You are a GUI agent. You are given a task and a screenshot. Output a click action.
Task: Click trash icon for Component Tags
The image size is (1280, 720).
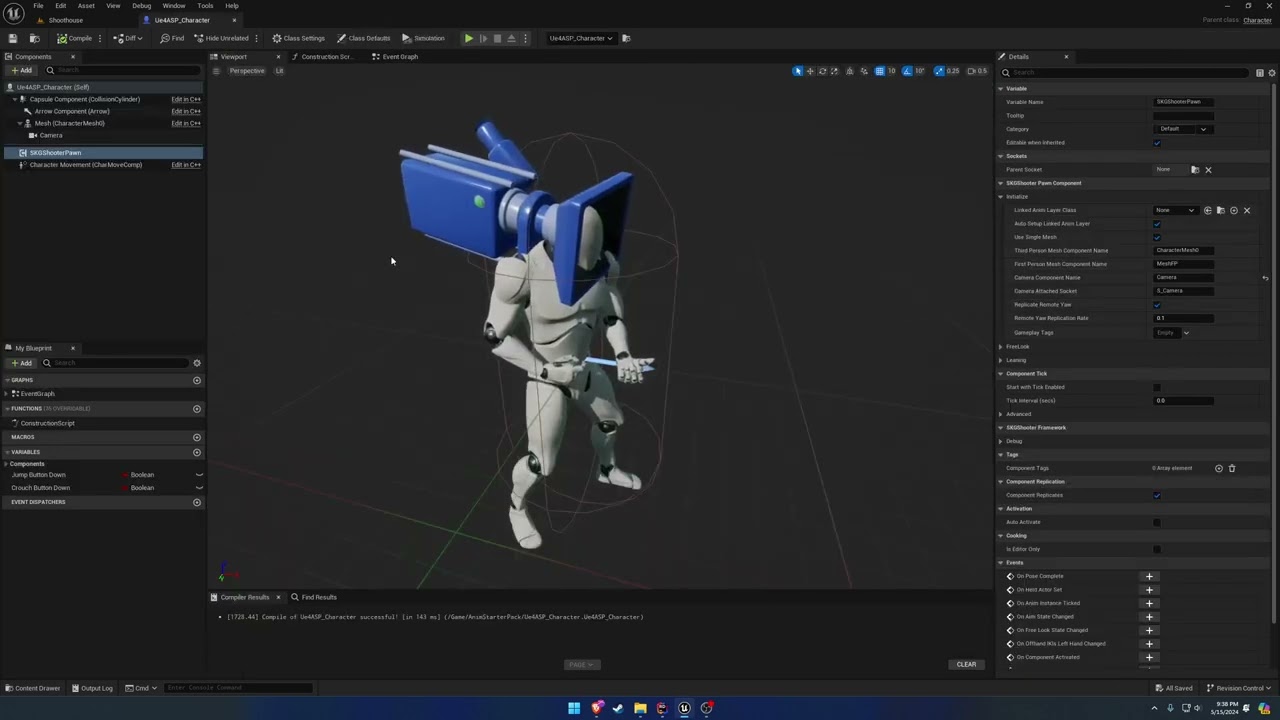click(1232, 468)
